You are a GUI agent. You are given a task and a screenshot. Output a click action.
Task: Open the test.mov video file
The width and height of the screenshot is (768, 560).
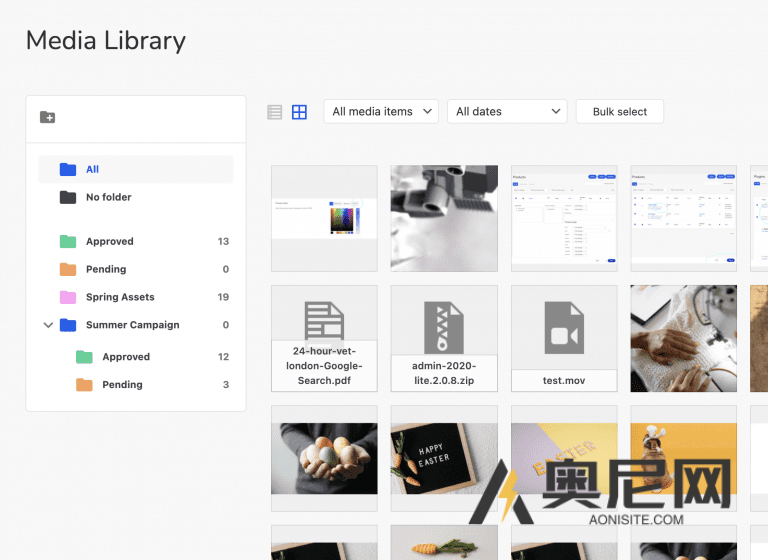[564, 339]
